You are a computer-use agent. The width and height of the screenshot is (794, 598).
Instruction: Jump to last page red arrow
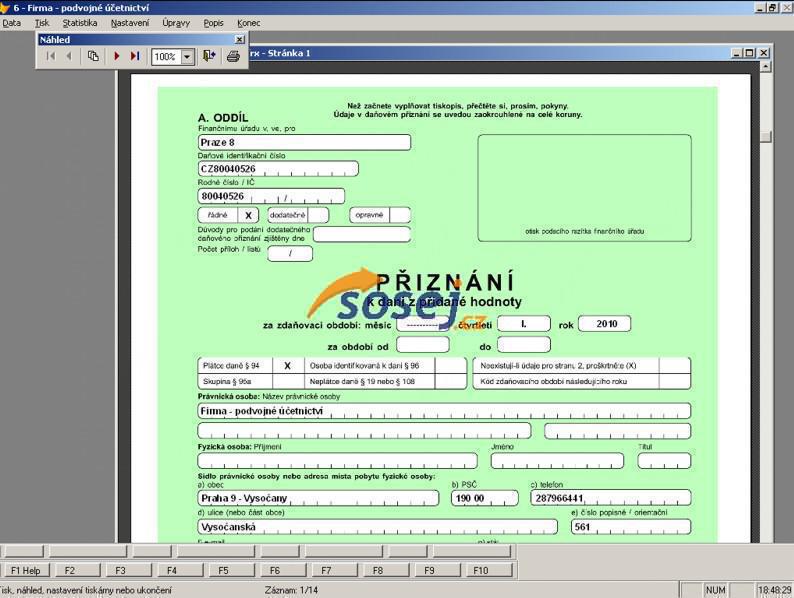pyautogui.click(x=135, y=56)
